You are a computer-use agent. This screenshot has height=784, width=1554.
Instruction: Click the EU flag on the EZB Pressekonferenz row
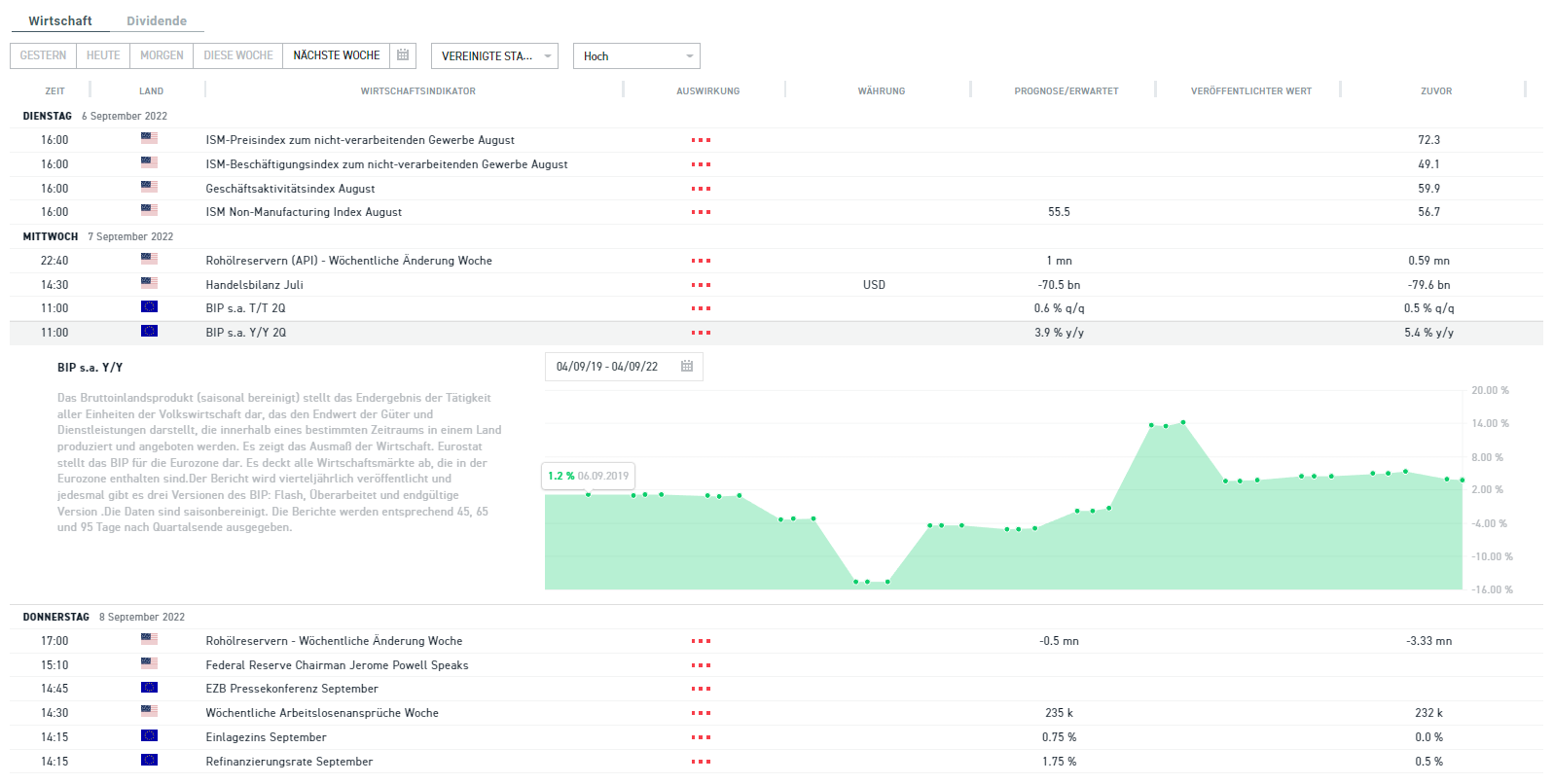tap(149, 687)
